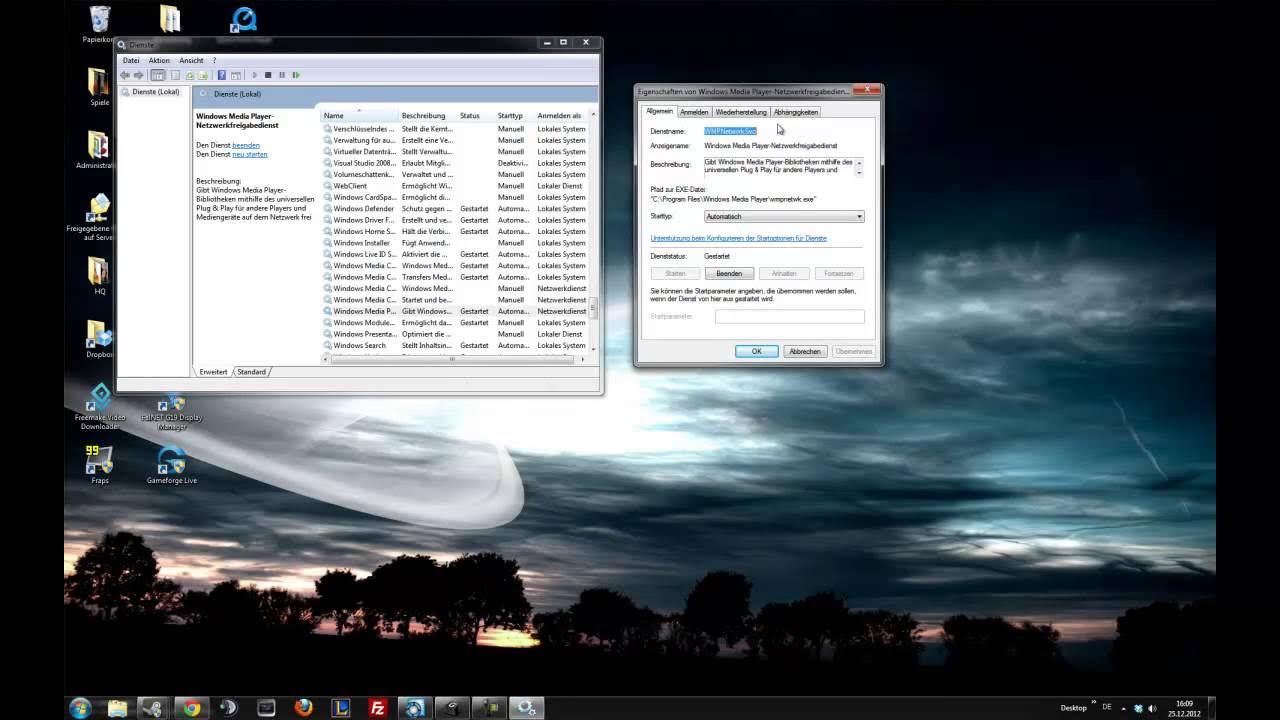Select the WebClient service row

click(455, 186)
